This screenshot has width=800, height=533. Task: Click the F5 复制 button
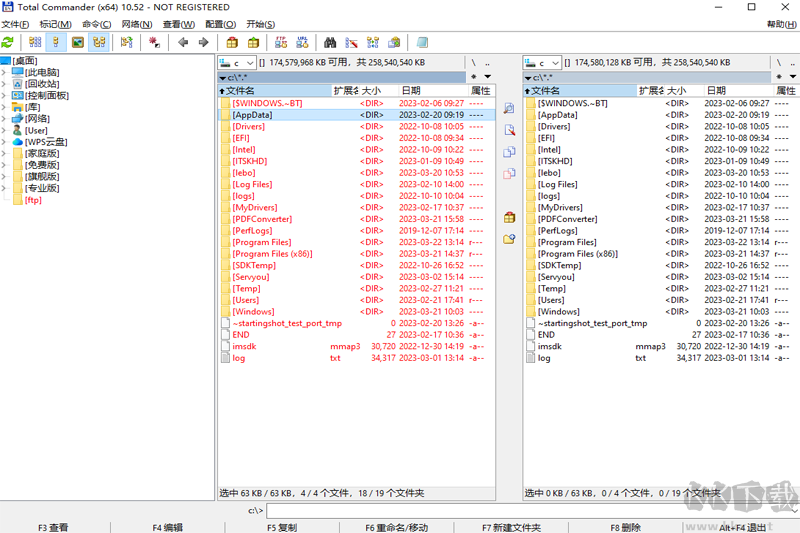pos(281,527)
